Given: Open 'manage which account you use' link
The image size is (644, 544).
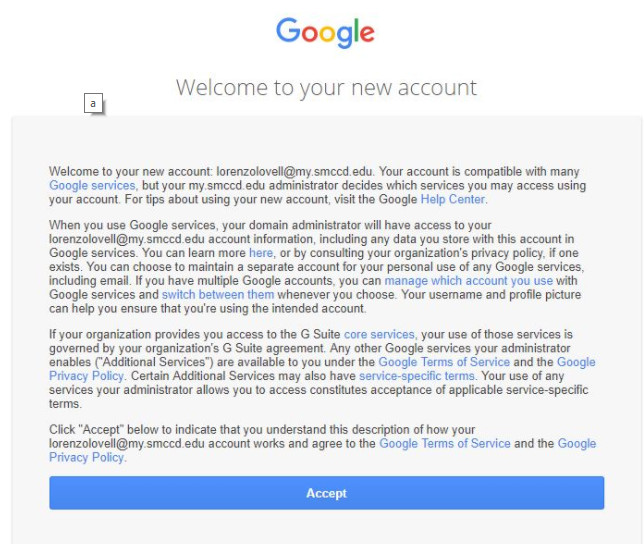Looking at the screenshot, I should point(469,281).
